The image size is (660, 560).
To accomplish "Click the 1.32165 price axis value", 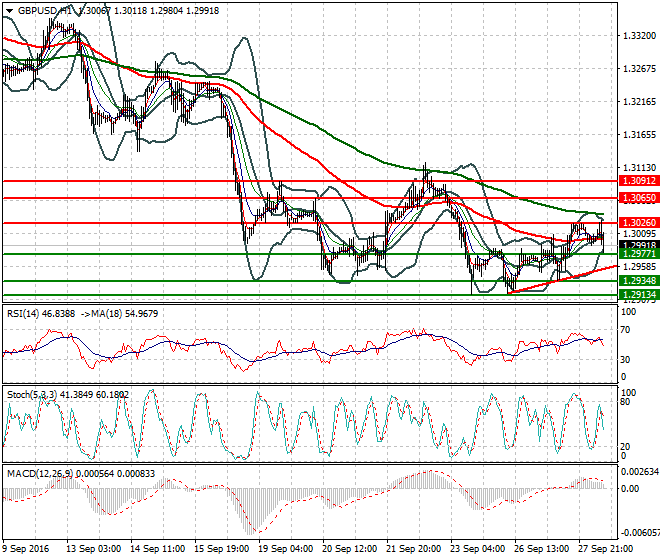I will click(x=639, y=102).
